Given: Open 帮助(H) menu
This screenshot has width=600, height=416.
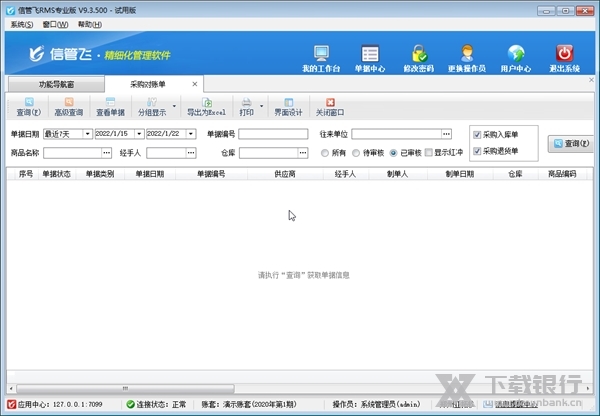Looking at the screenshot, I should tap(90, 24).
